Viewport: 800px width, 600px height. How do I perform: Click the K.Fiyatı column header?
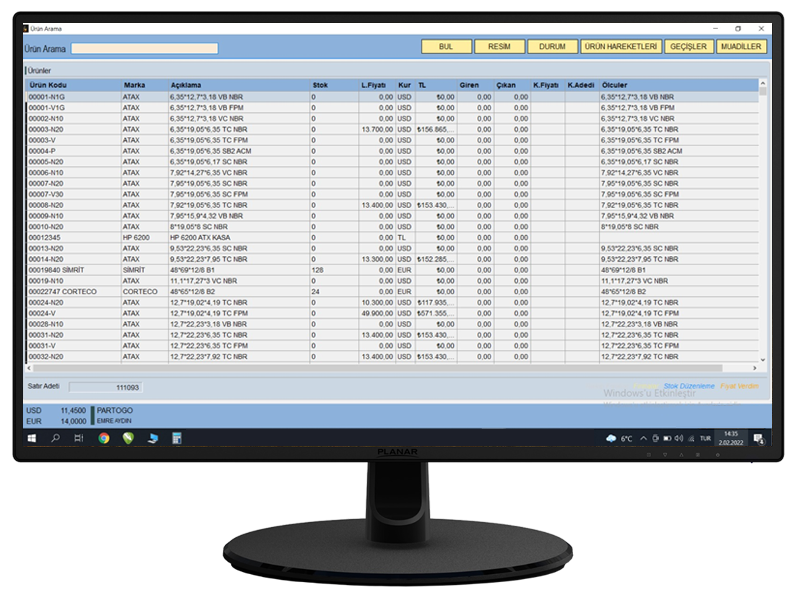click(x=547, y=85)
